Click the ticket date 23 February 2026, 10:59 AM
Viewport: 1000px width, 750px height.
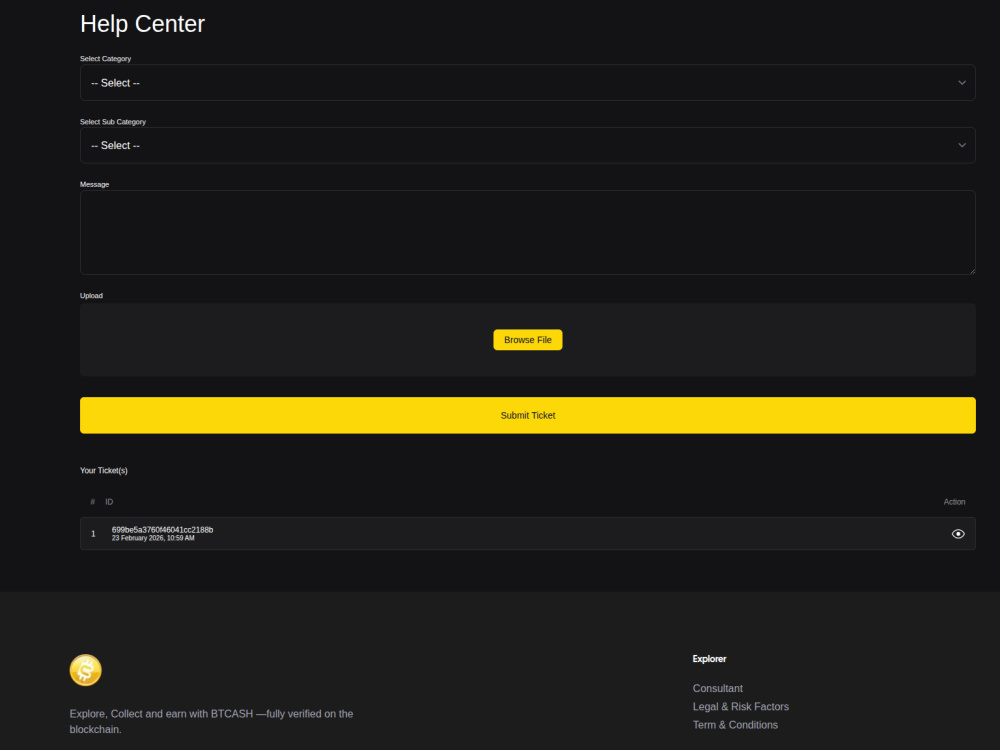click(153, 538)
